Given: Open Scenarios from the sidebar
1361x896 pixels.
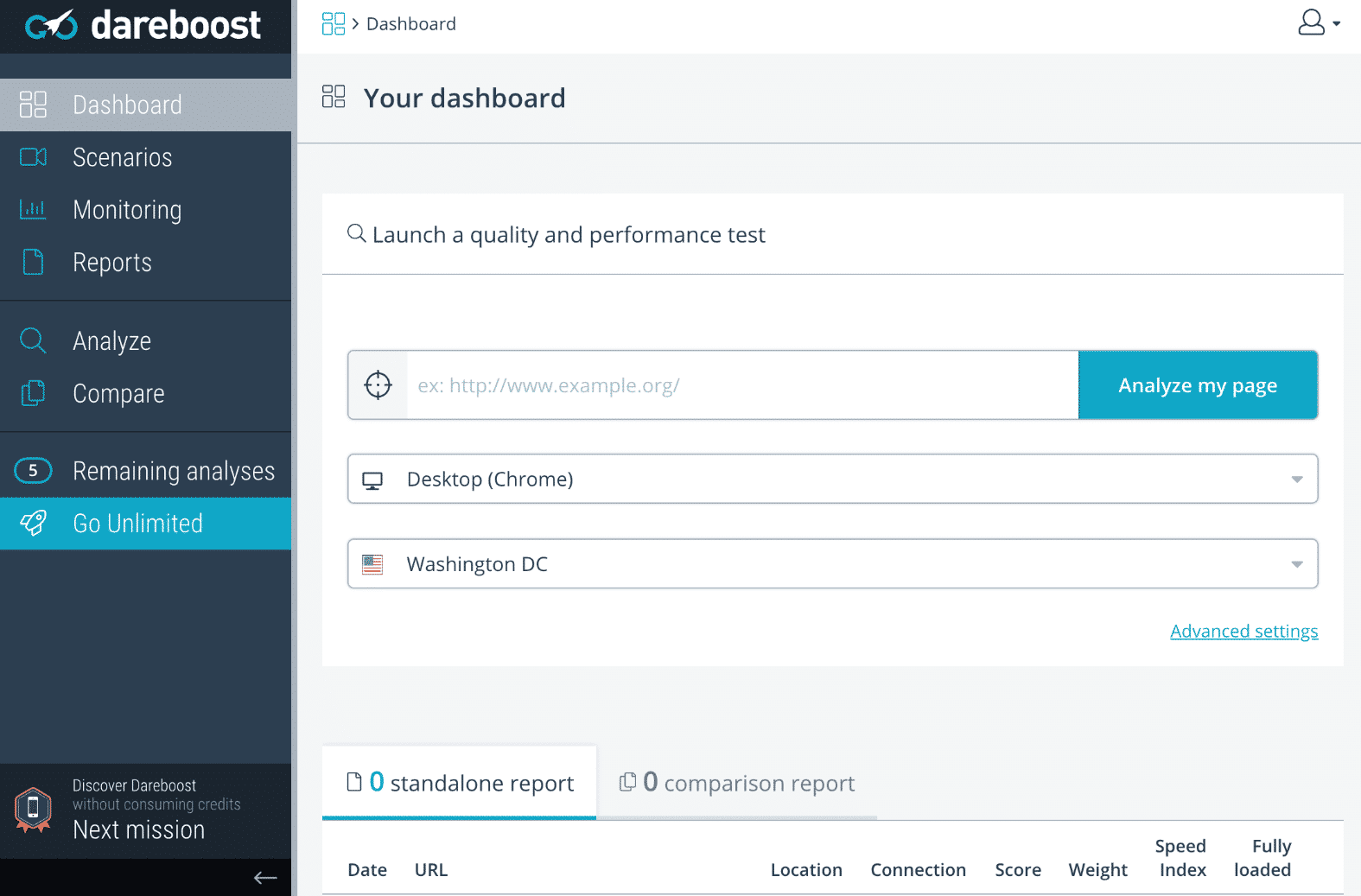Looking at the screenshot, I should 122,157.
